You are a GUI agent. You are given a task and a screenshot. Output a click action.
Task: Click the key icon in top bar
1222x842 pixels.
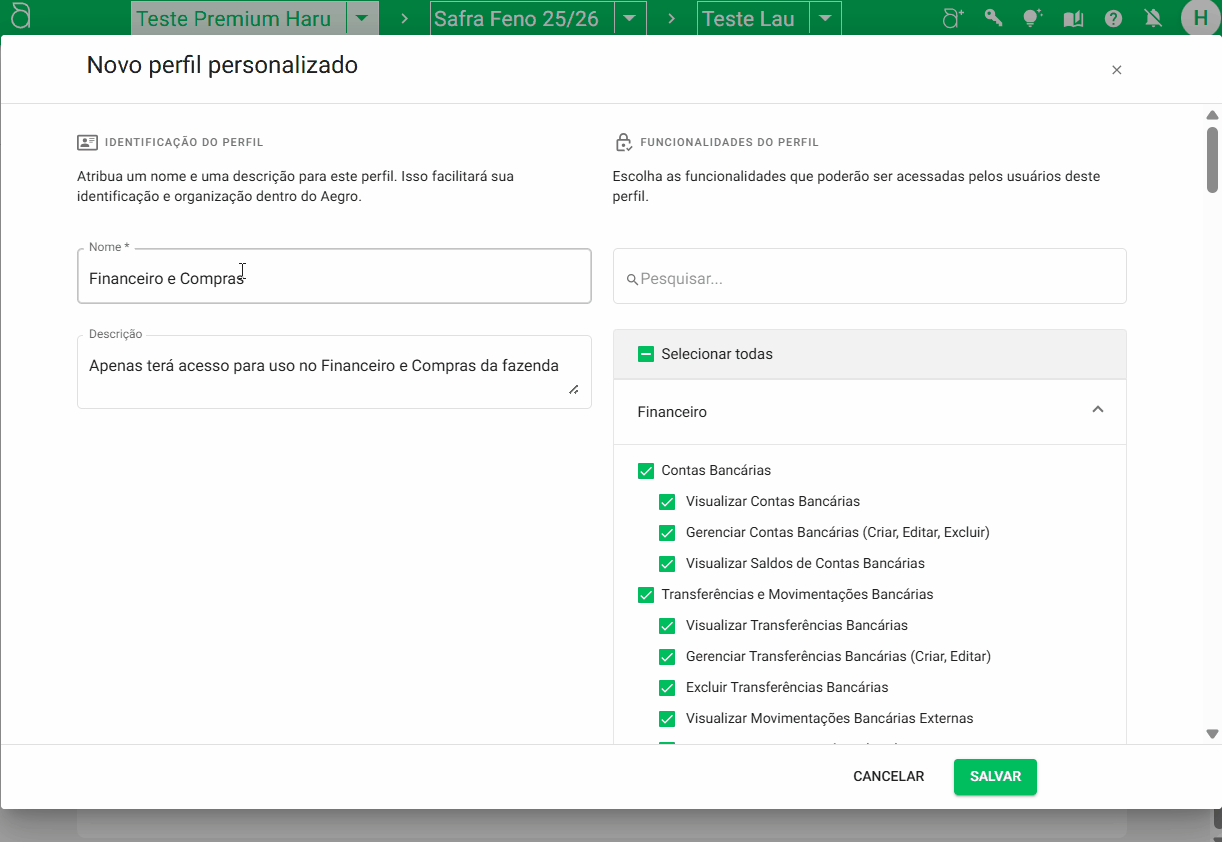tap(993, 18)
